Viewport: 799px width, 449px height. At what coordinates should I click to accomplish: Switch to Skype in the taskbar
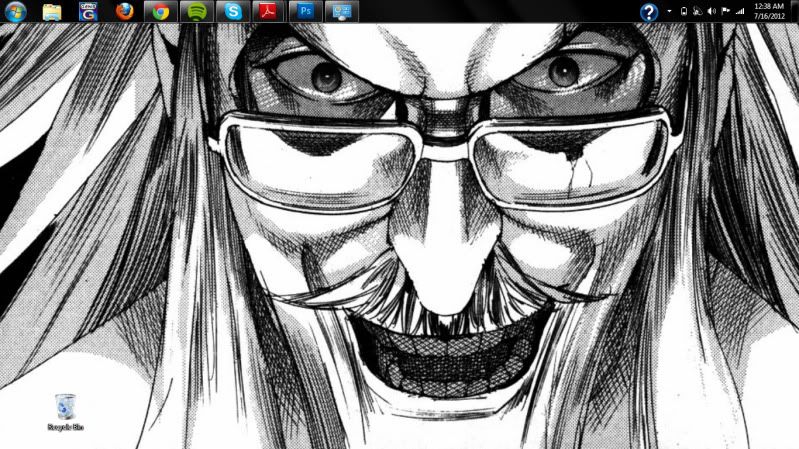coord(233,11)
